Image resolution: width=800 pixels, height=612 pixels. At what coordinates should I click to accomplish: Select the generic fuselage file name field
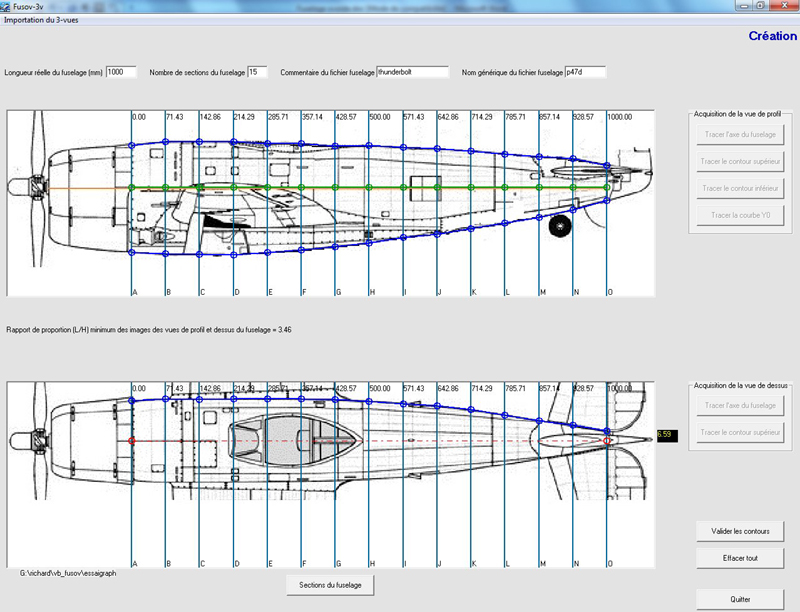(x=585, y=72)
